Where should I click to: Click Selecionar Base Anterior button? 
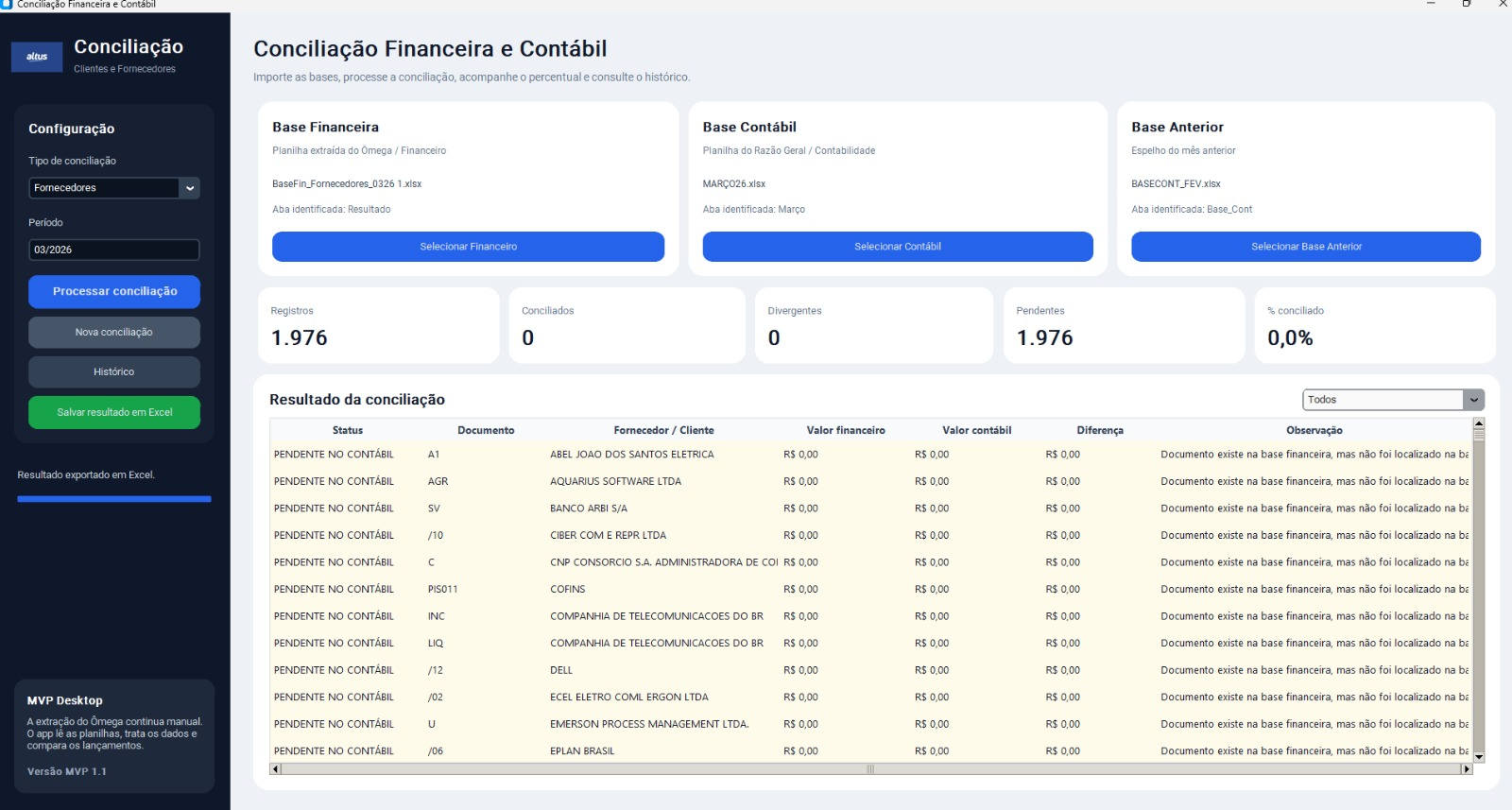point(1306,247)
